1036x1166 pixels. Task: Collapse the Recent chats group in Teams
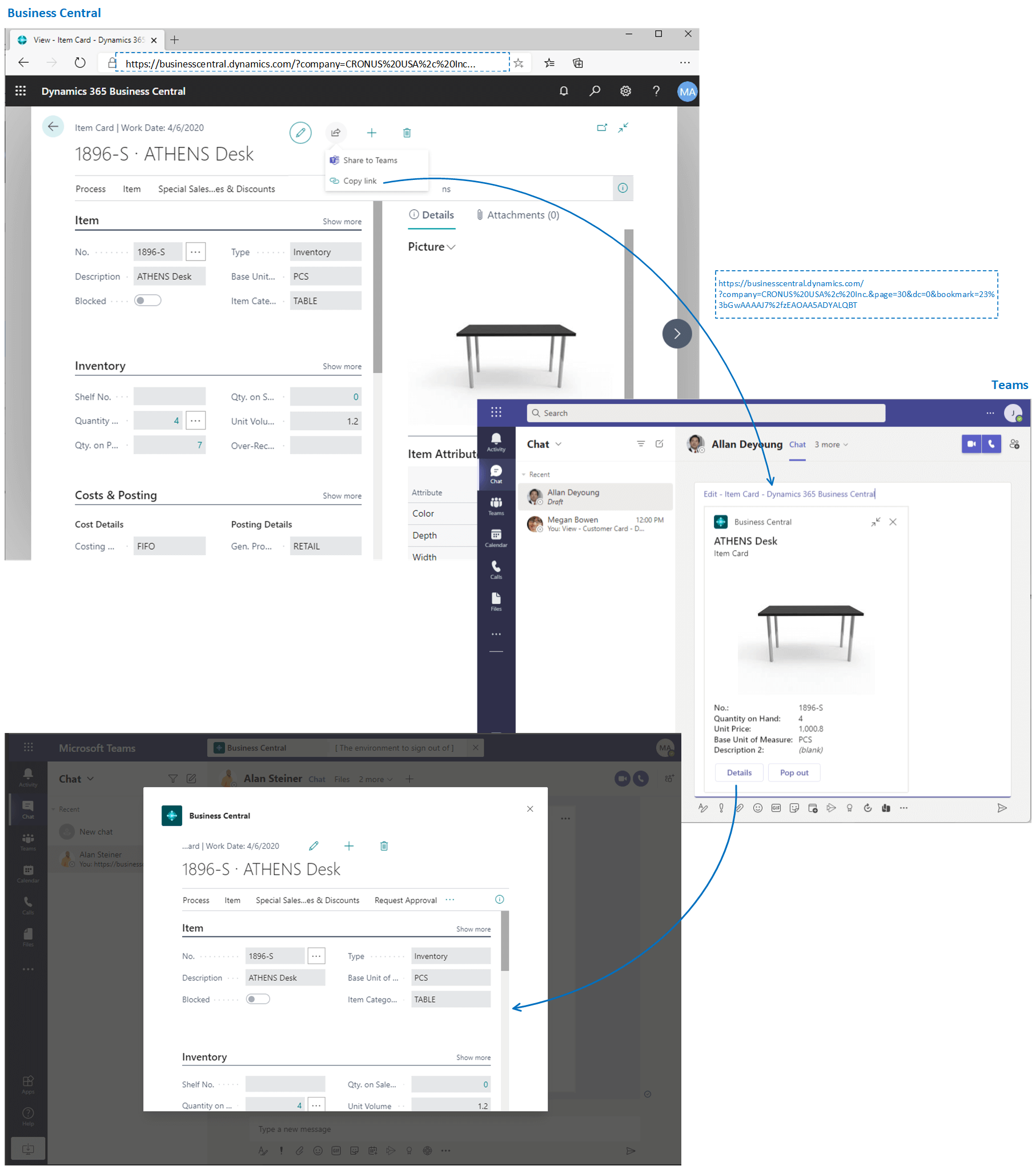point(524,475)
